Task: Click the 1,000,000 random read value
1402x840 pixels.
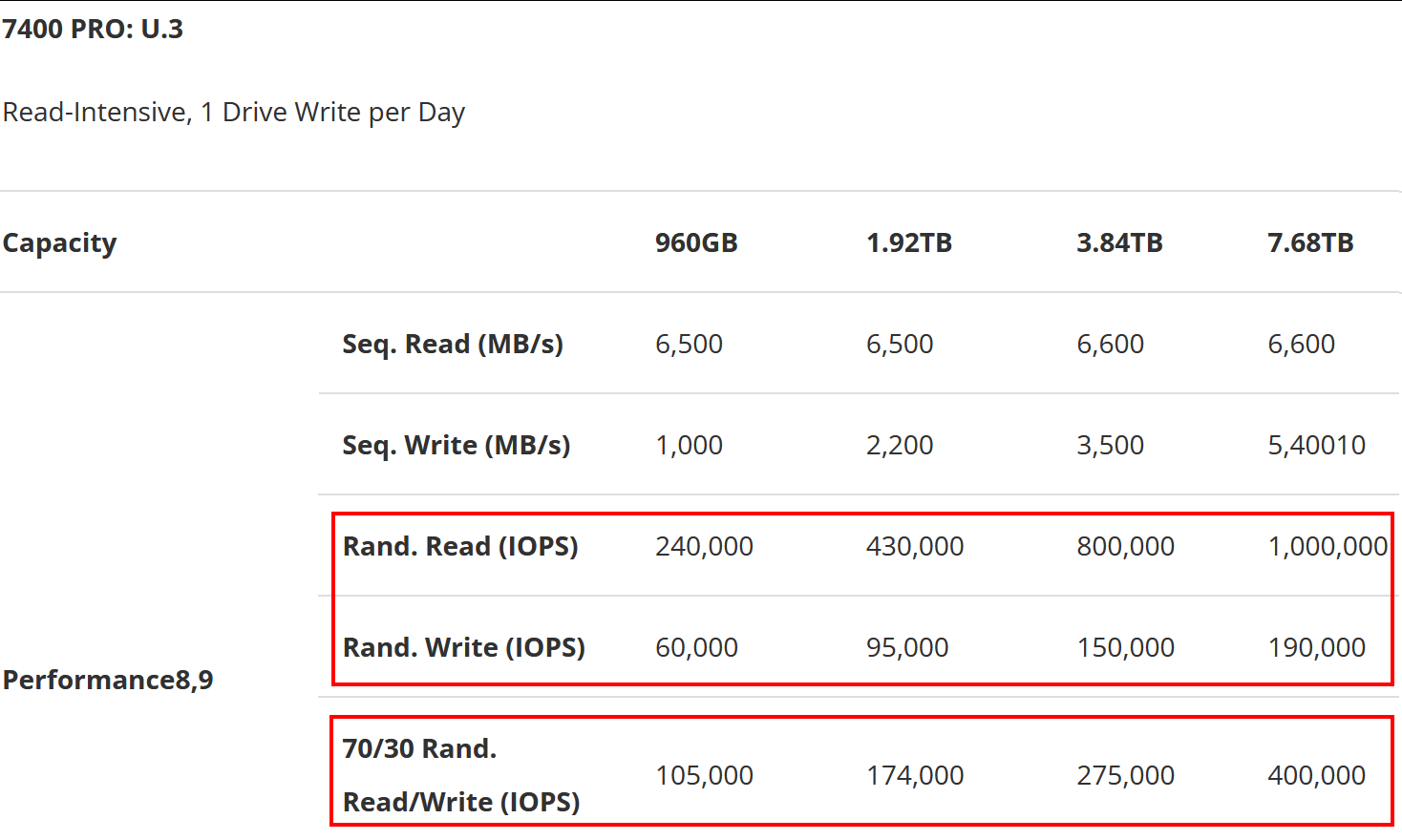Action: point(1328,546)
